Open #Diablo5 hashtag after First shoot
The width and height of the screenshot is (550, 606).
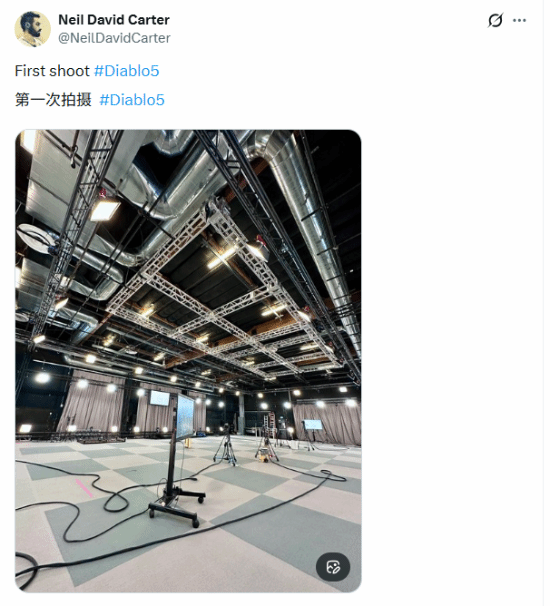pyautogui.click(x=128, y=71)
